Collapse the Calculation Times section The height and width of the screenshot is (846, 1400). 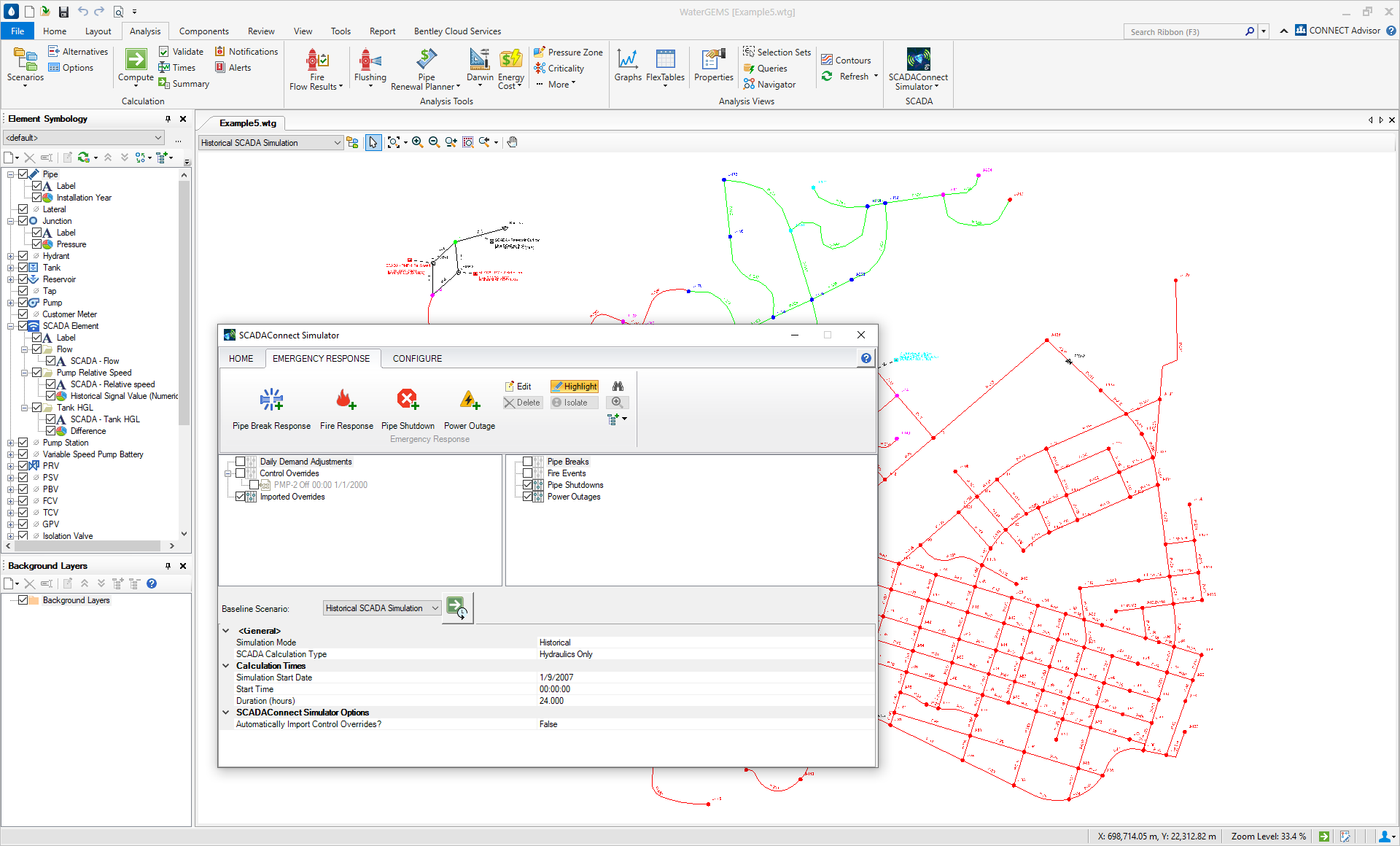(225, 665)
